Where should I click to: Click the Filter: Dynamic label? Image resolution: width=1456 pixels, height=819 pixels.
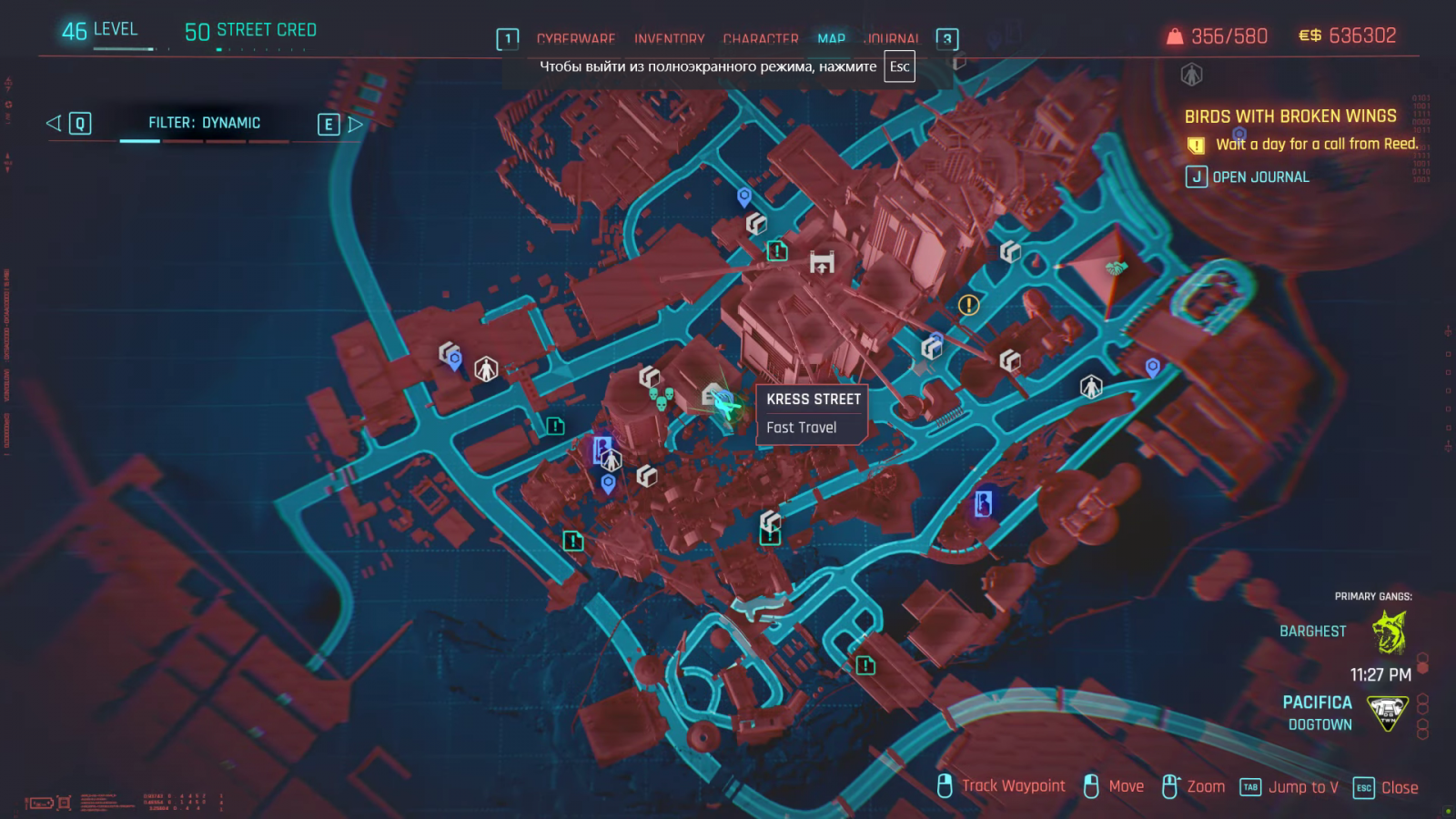point(205,123)
